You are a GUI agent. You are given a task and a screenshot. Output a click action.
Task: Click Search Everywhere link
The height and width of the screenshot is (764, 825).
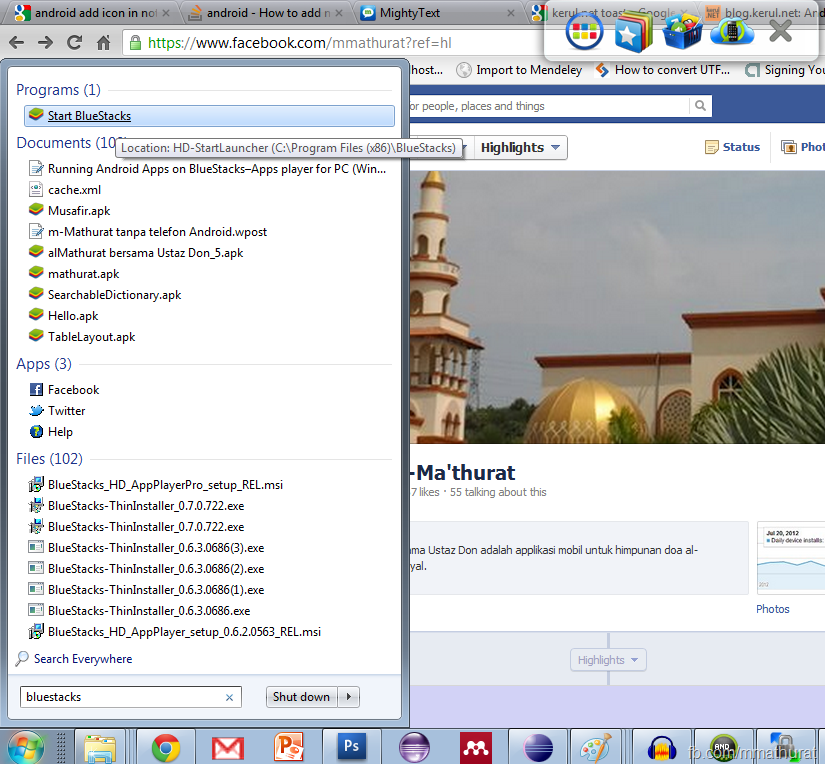[83, 659]
